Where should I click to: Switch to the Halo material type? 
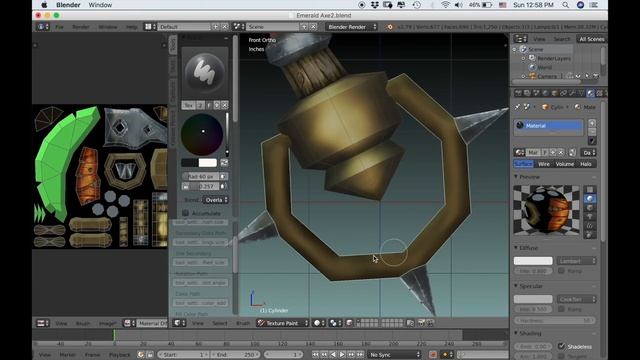pos(586,164)
